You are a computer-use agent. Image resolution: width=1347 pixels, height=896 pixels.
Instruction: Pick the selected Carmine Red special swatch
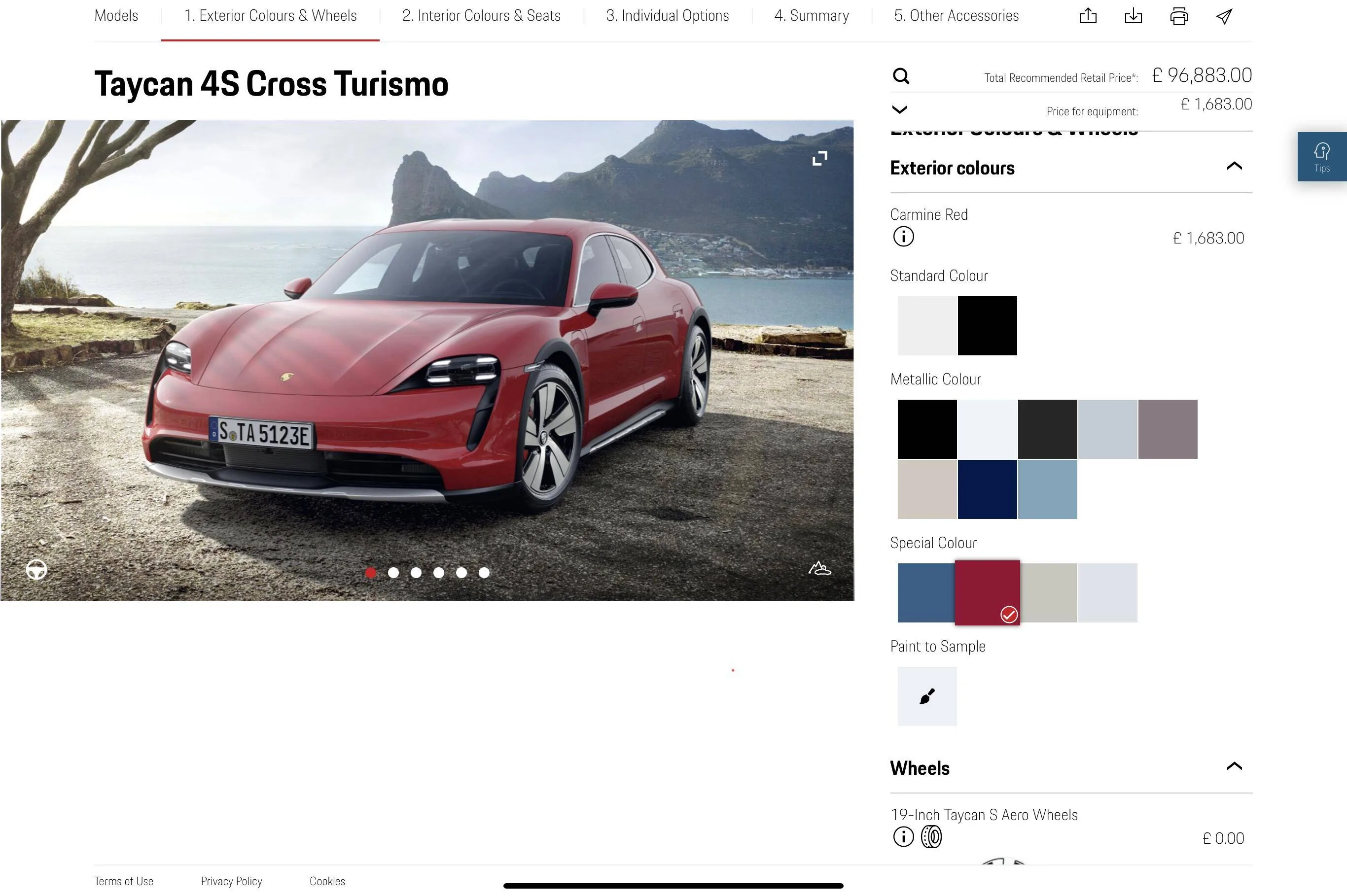pos(988,592)
